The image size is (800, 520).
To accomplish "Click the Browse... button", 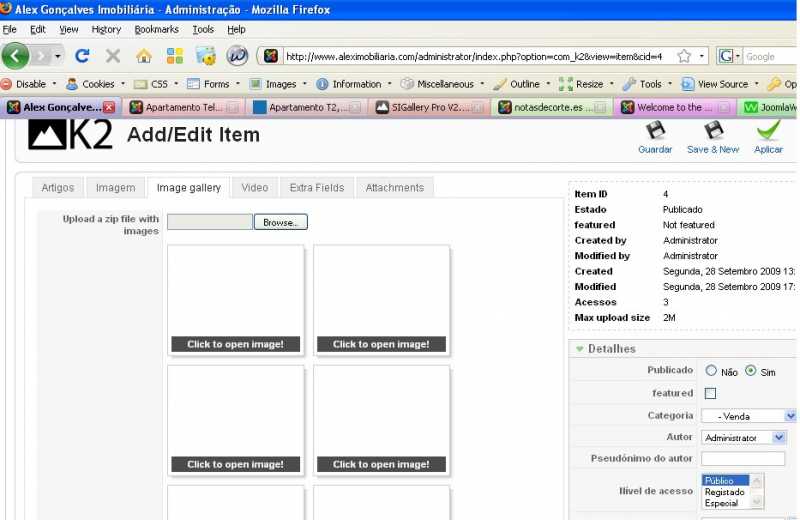I will (x=281, y=222).
